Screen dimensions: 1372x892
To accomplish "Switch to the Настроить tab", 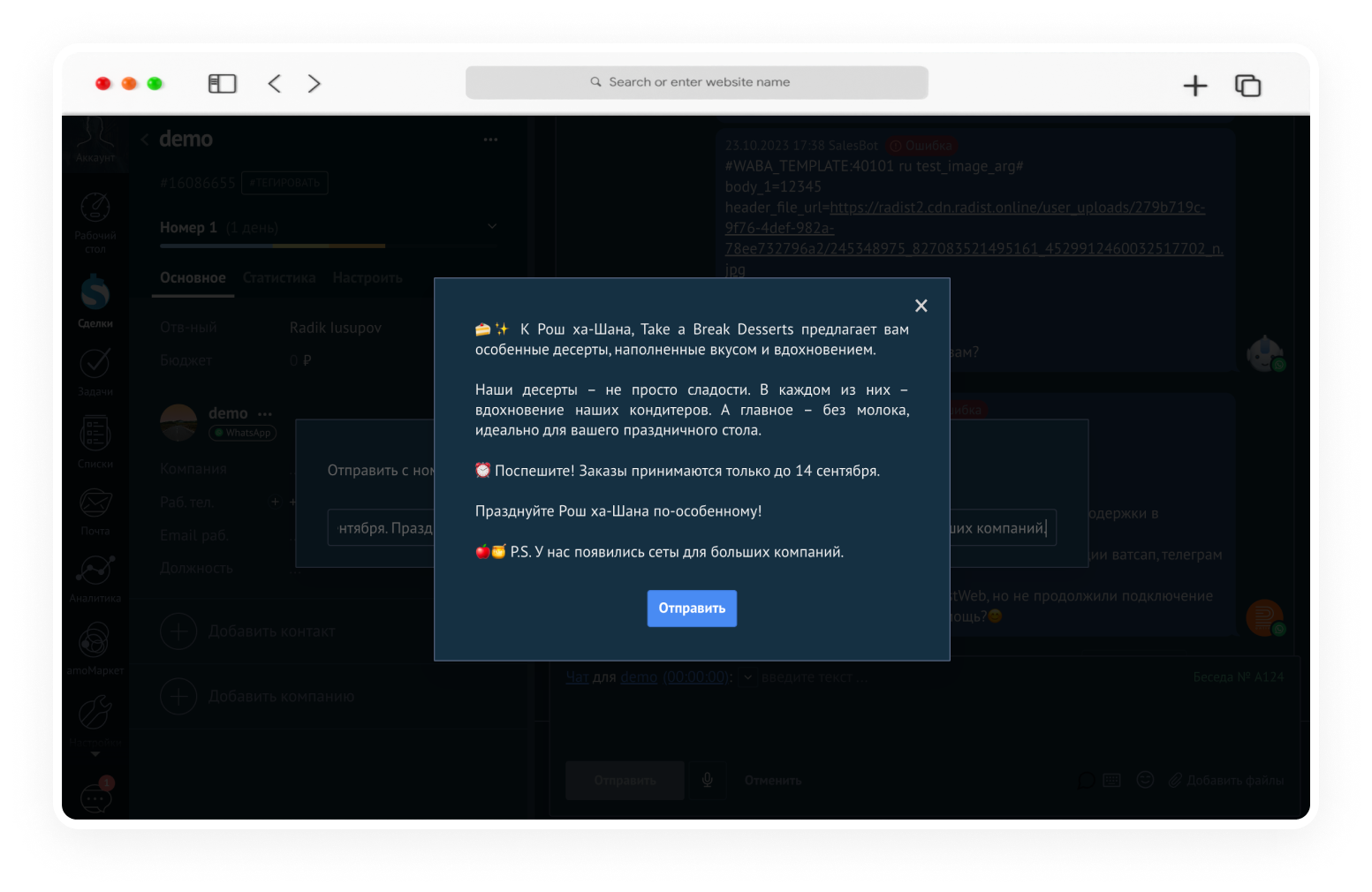I will click(x=368, y=277).
